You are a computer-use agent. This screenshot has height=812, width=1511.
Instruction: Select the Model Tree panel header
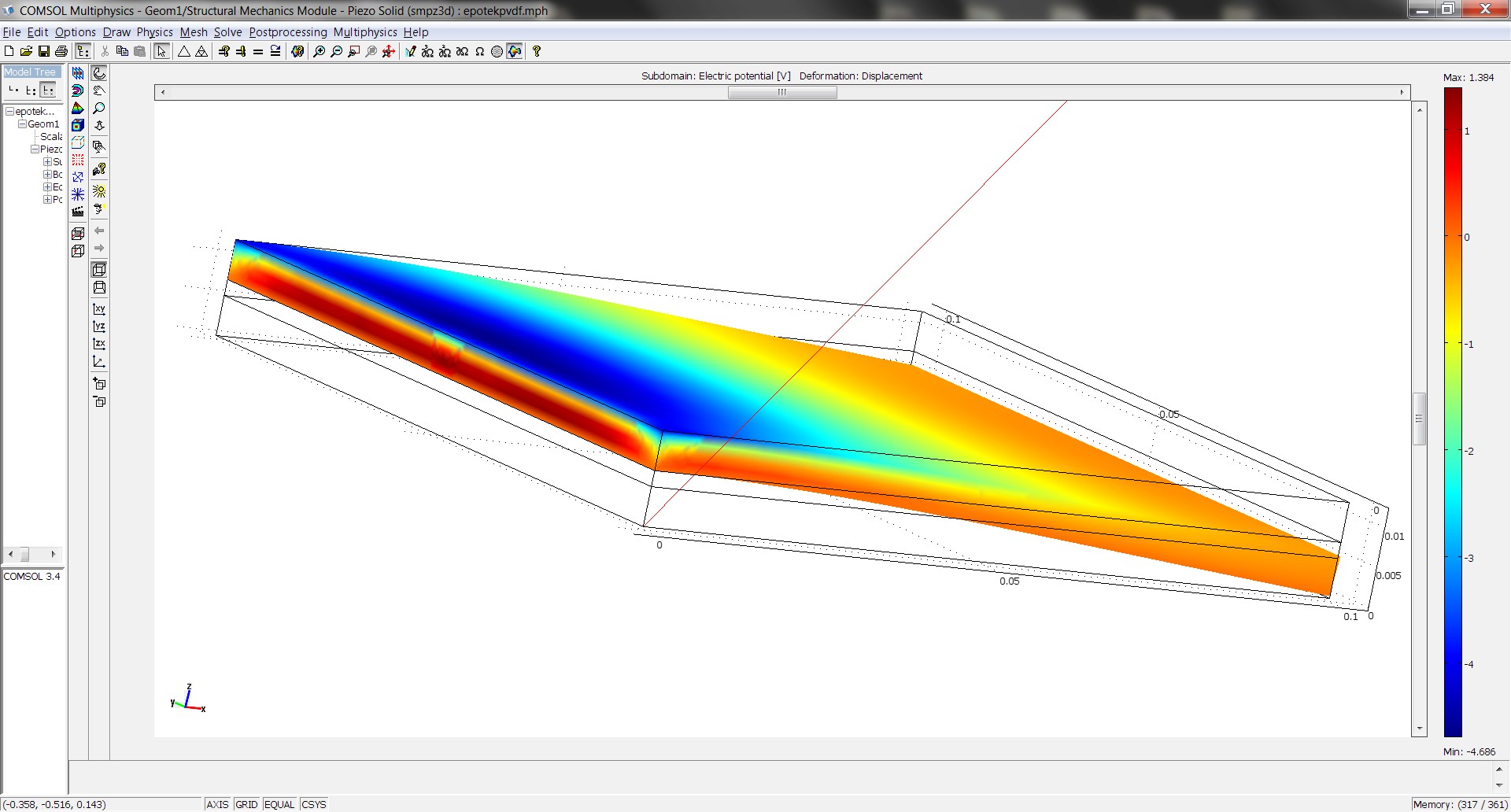click(31, 72)
